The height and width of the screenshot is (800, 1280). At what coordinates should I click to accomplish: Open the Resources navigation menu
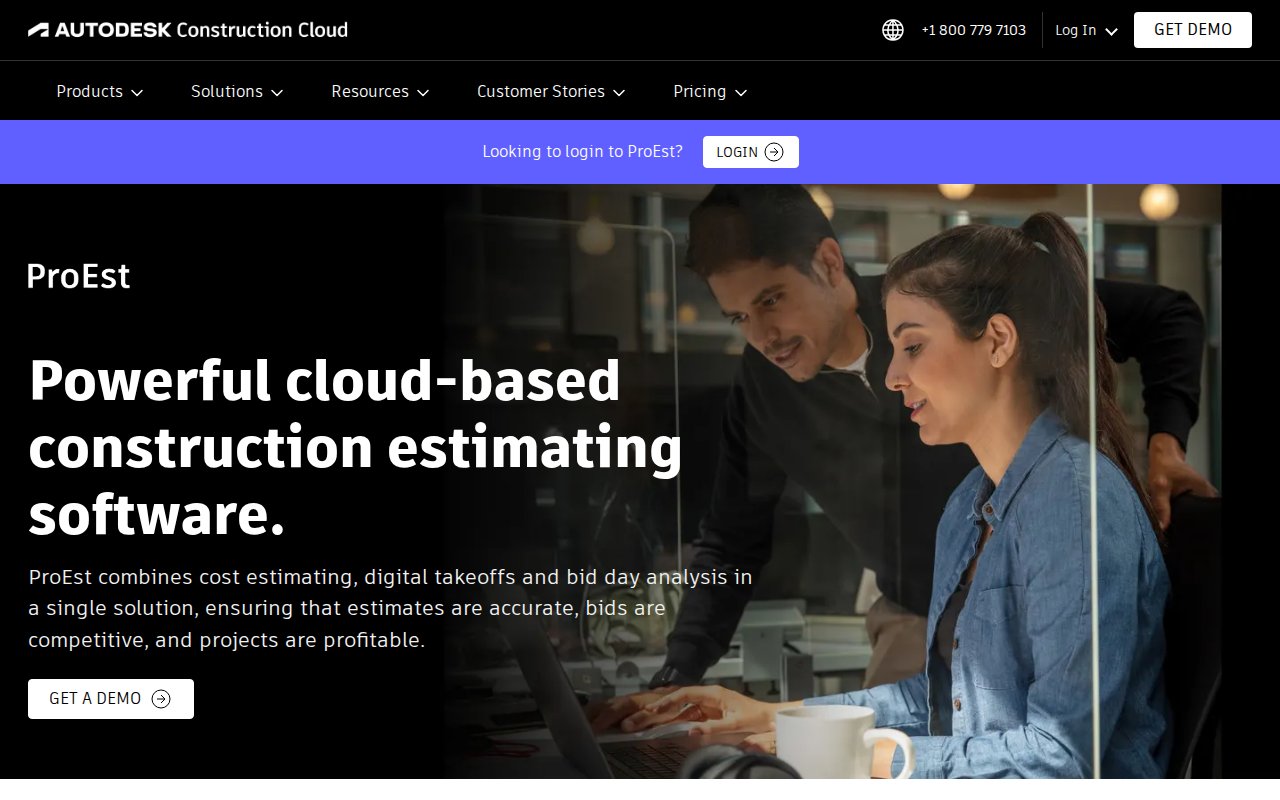370,91
